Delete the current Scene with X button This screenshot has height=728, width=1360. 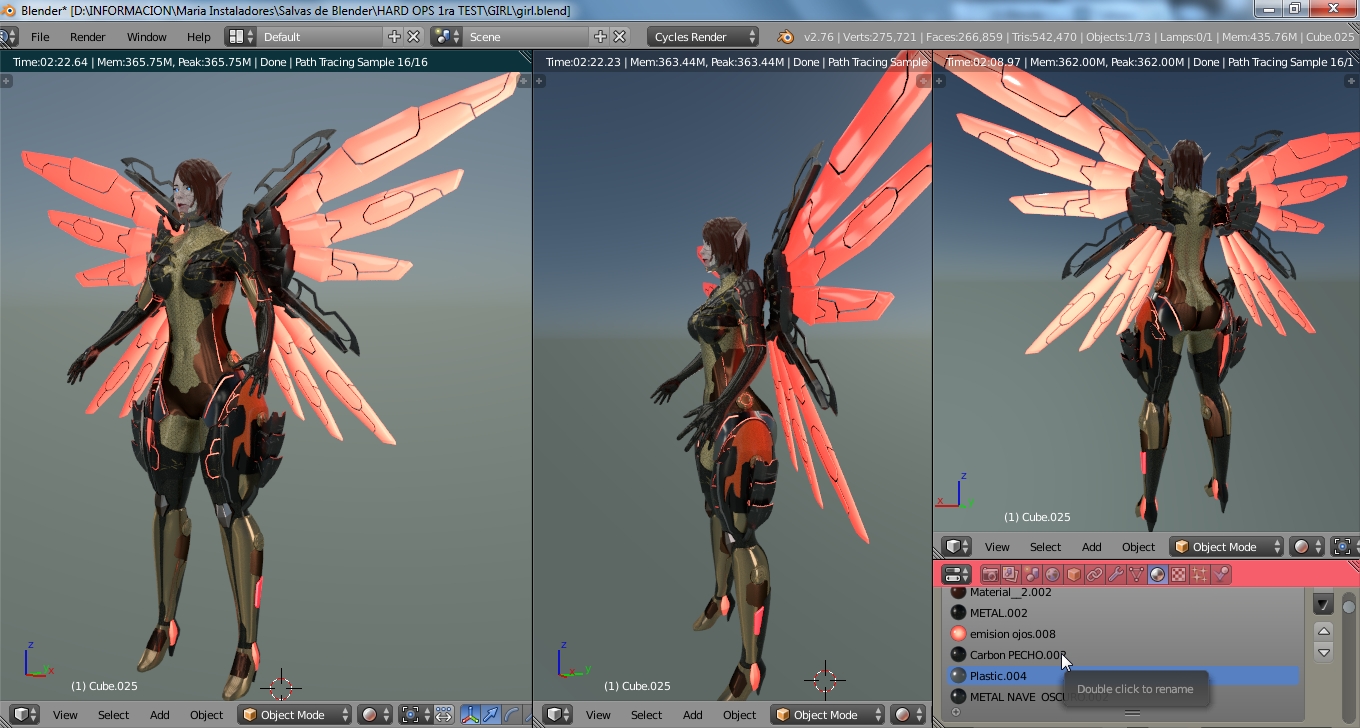point(620,36)
